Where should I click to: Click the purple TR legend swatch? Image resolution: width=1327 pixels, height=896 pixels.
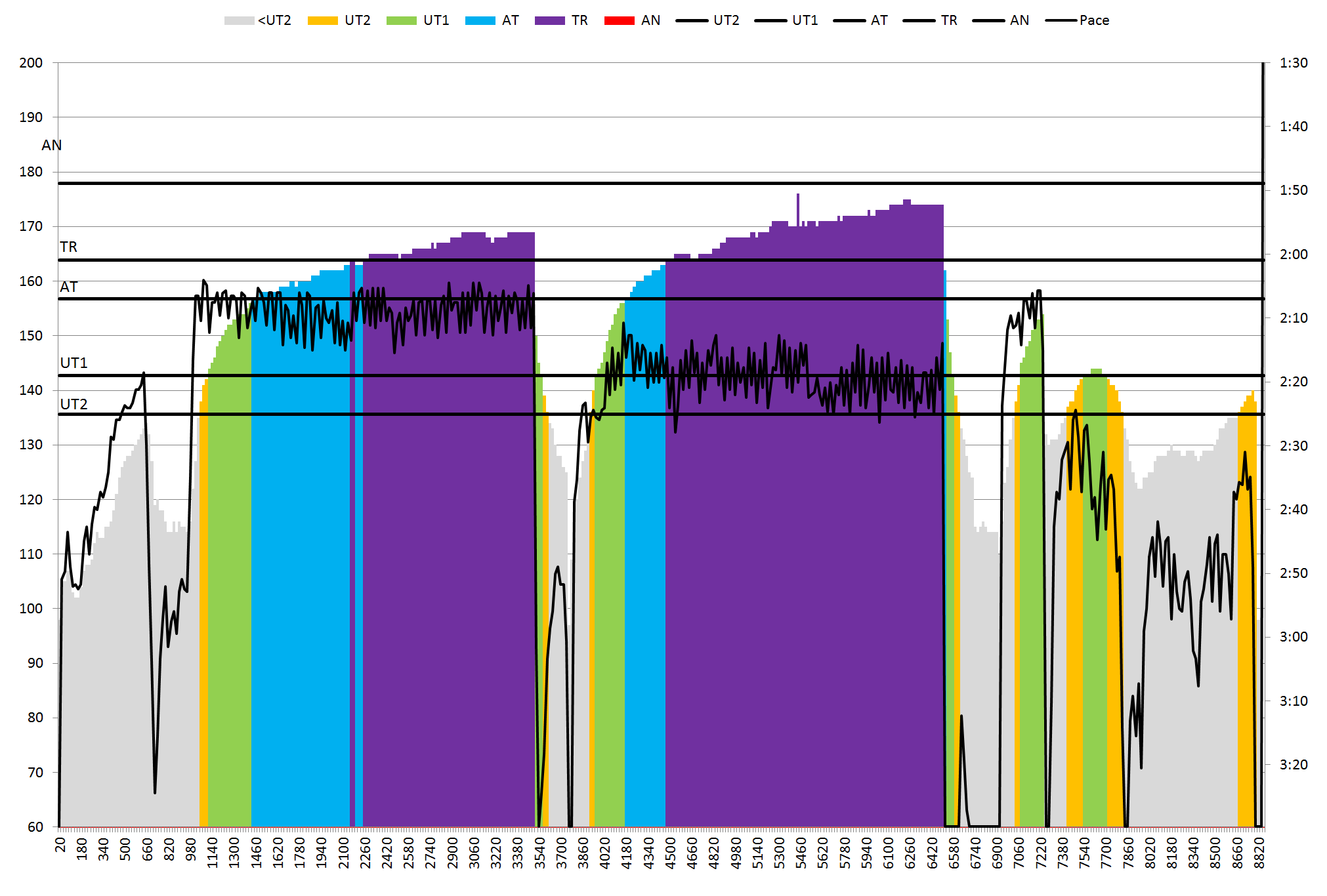(549, 21)
